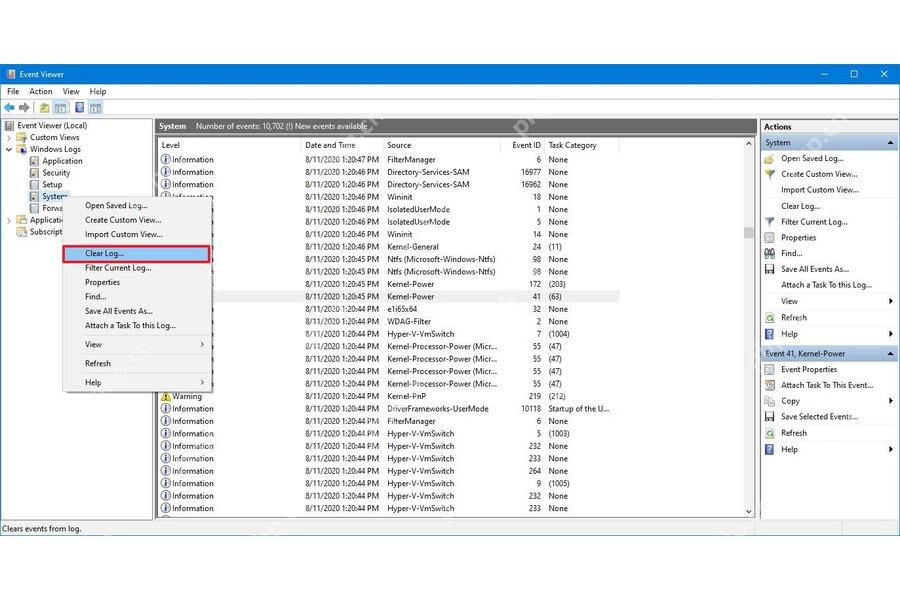Click the binoculars Find icon in Actions pane
The image size is (900, 600).
coord(770,253)
